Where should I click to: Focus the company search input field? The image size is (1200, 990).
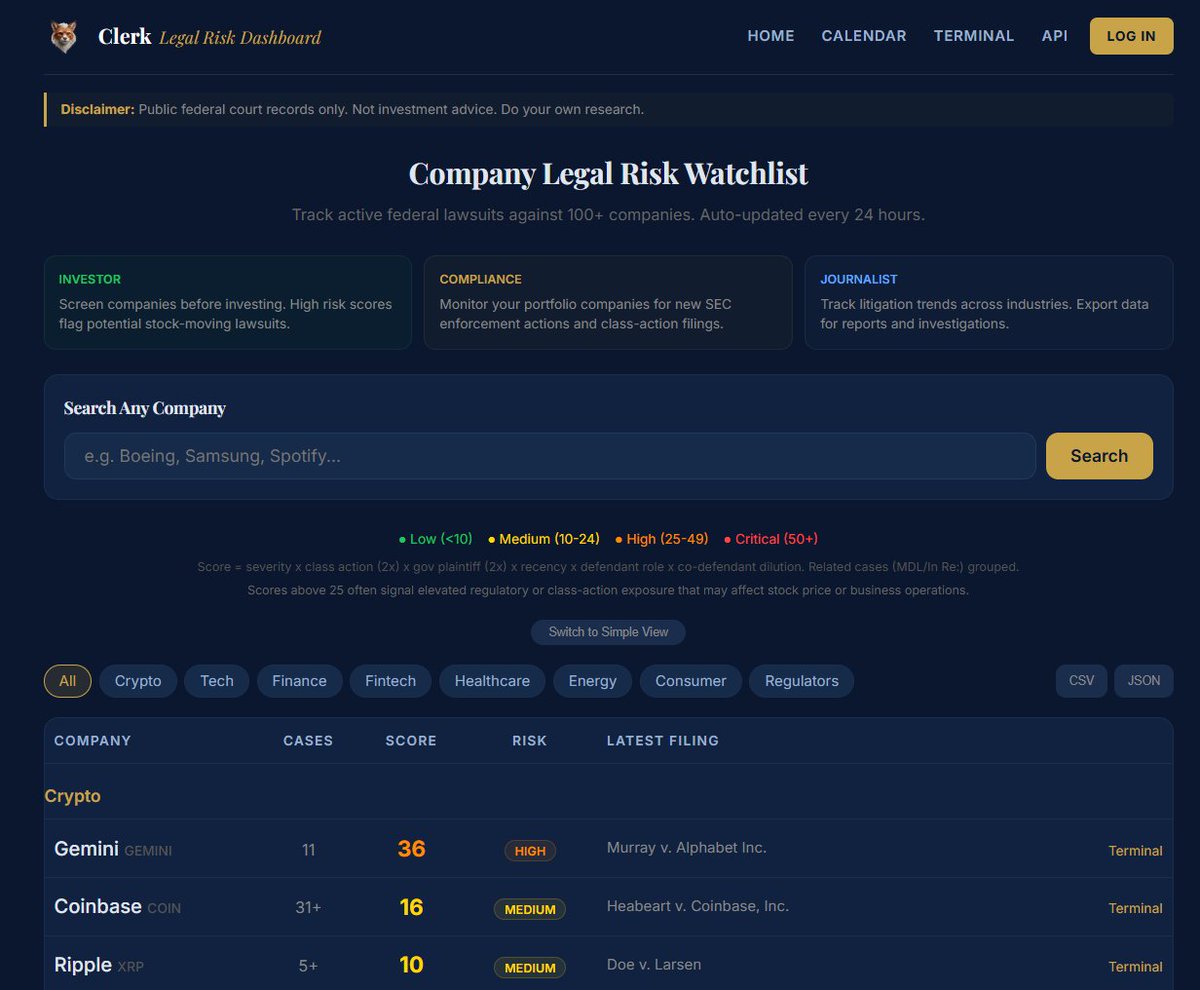(550, 456)
